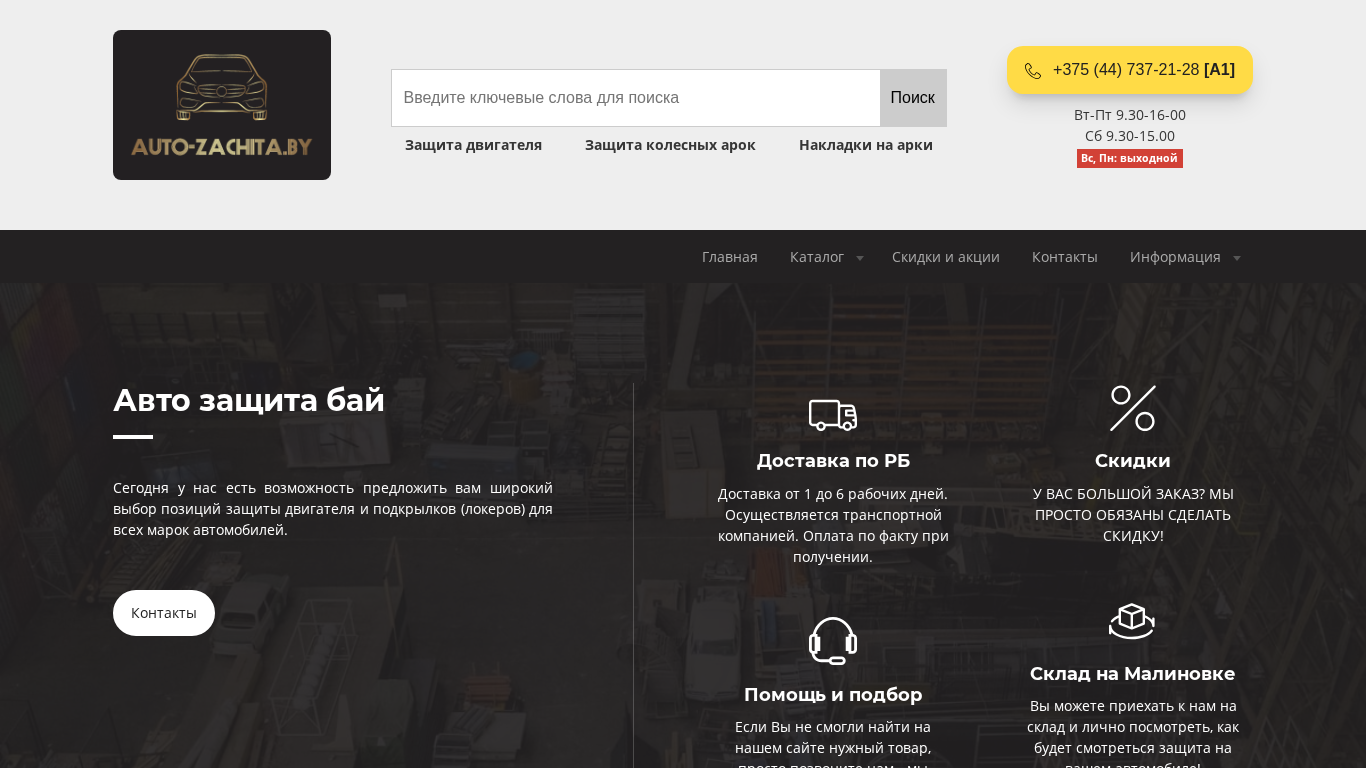Open the Накладки на арки link
Image resolution: width=1366 pixels, height=768 pixels.
click(x=866, y=145)
